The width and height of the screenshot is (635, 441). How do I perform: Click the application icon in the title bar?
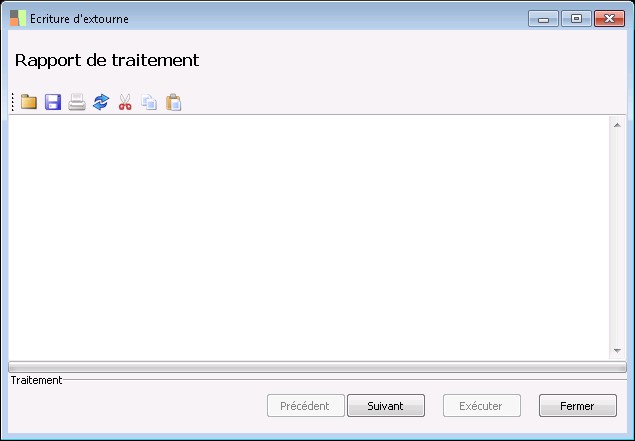pyautogui.click(x=18, y=18)
